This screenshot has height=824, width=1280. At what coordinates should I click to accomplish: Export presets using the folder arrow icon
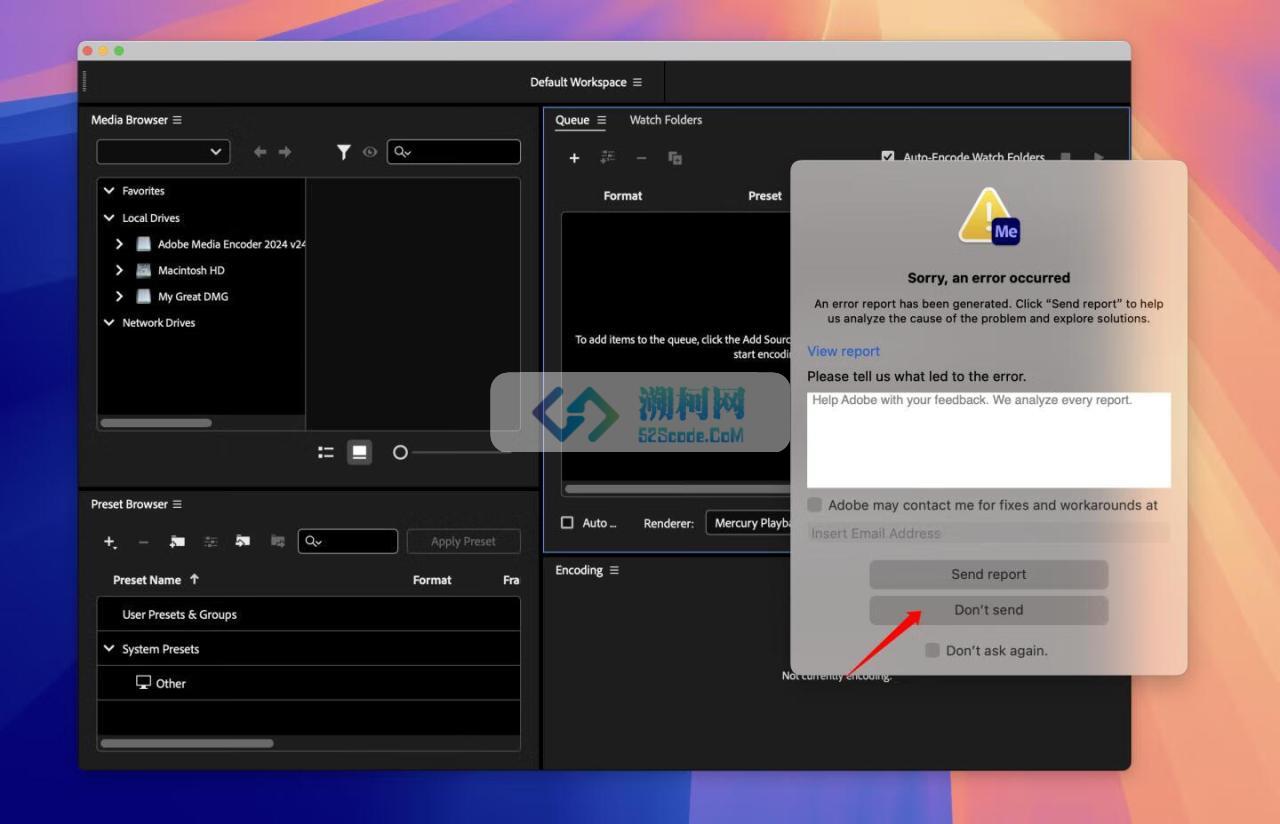(278, 541)
